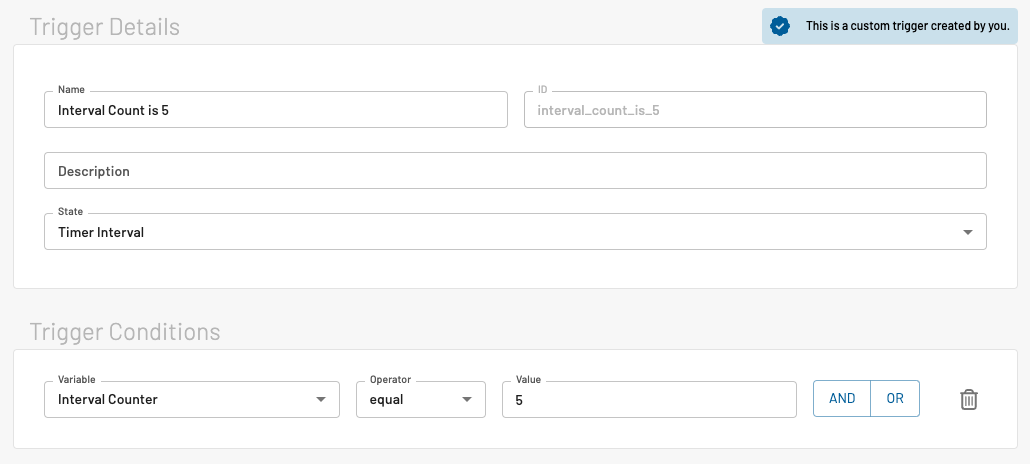Open the Operator dropdown showing equal
The image size is (1030, 464).
click(x=421, y=400)
